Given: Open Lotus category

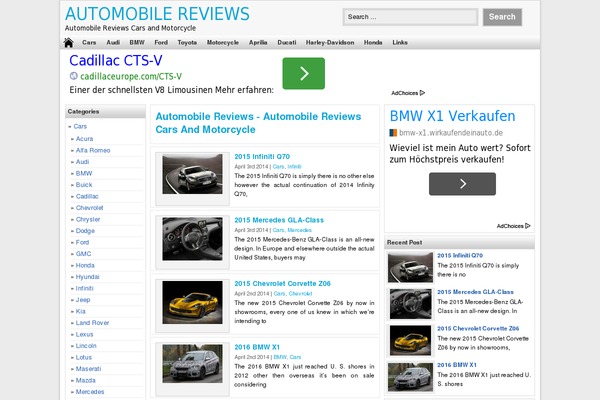Looking at the screenshot, I should pos(83,357).
